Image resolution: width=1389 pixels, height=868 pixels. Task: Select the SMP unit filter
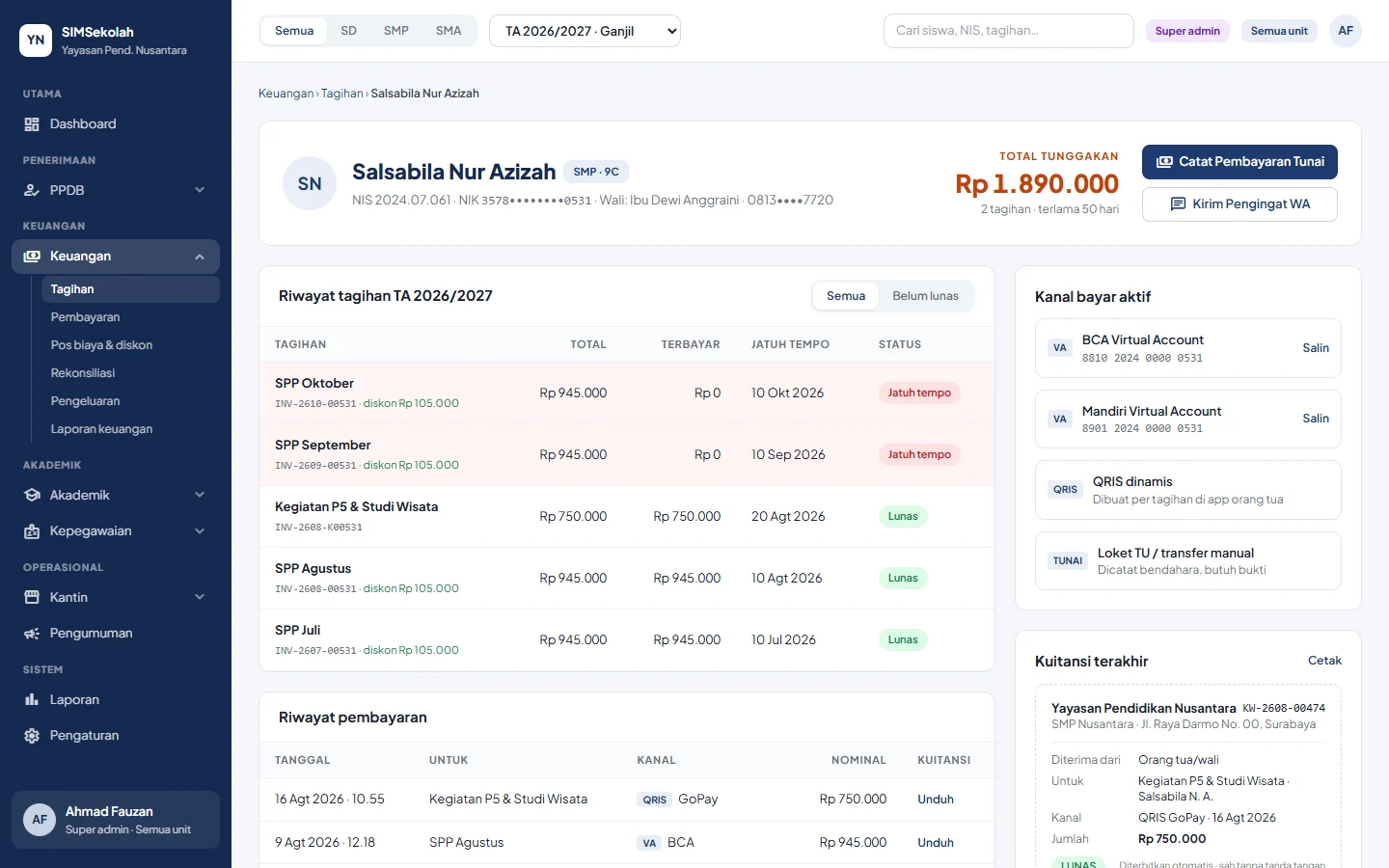396,31
